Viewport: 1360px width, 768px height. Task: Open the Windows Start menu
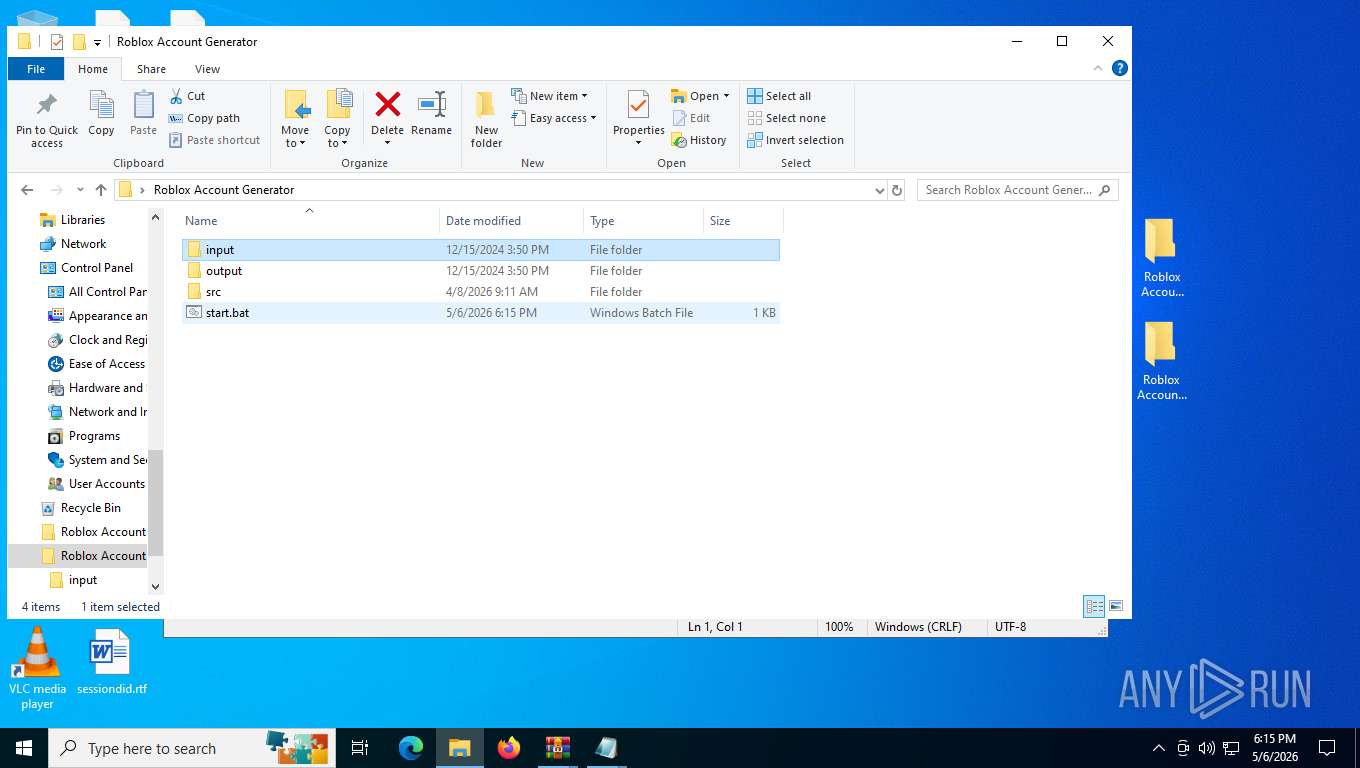(x=24, y=748)
